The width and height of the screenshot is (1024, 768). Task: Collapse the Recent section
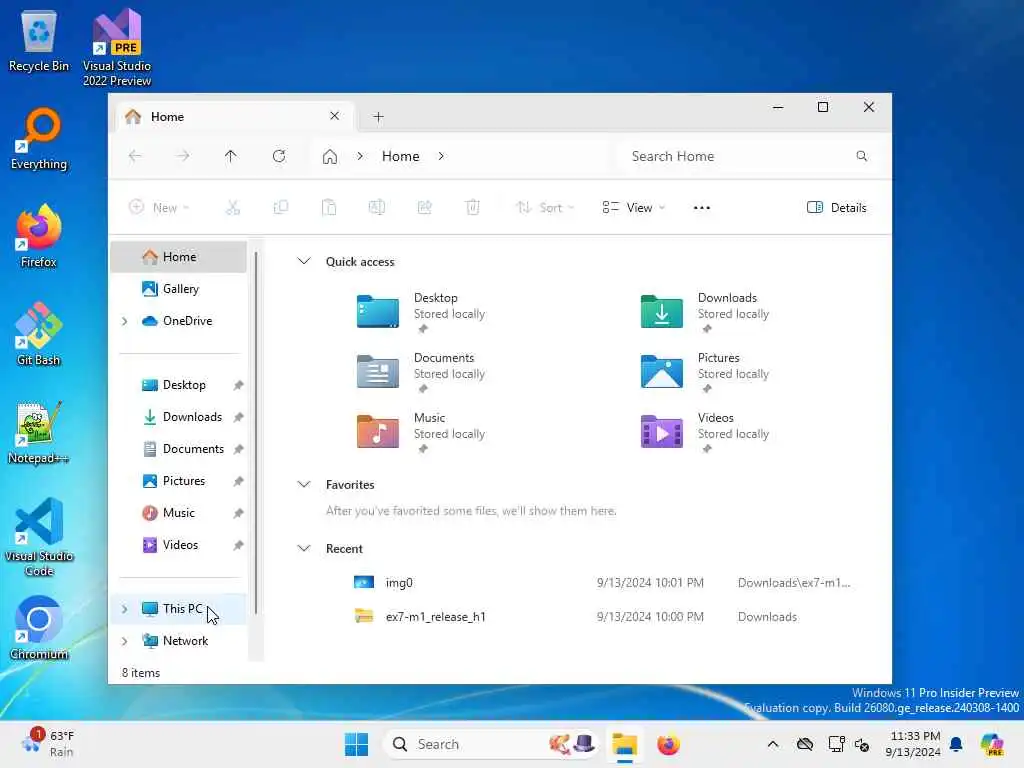[x=304, y=549]
